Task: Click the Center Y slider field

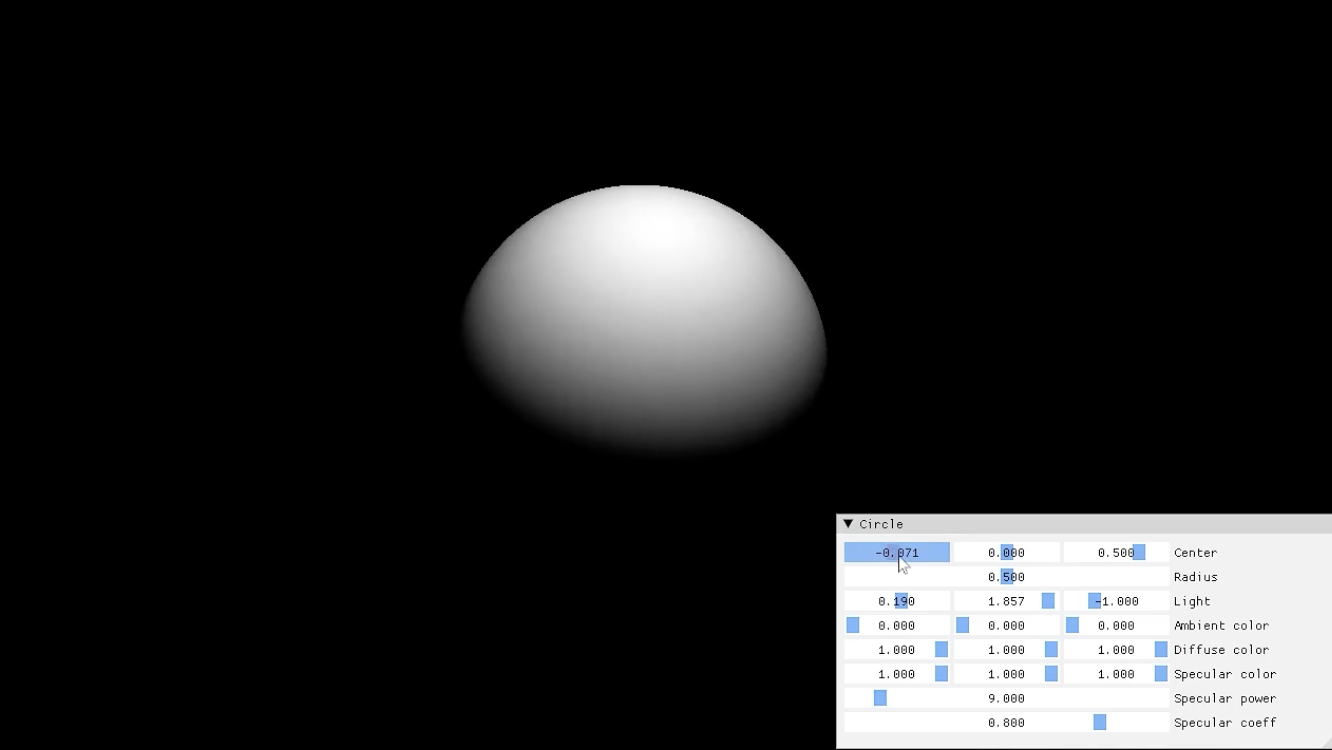Action: pyautogui.click(x=1006, y=552)
